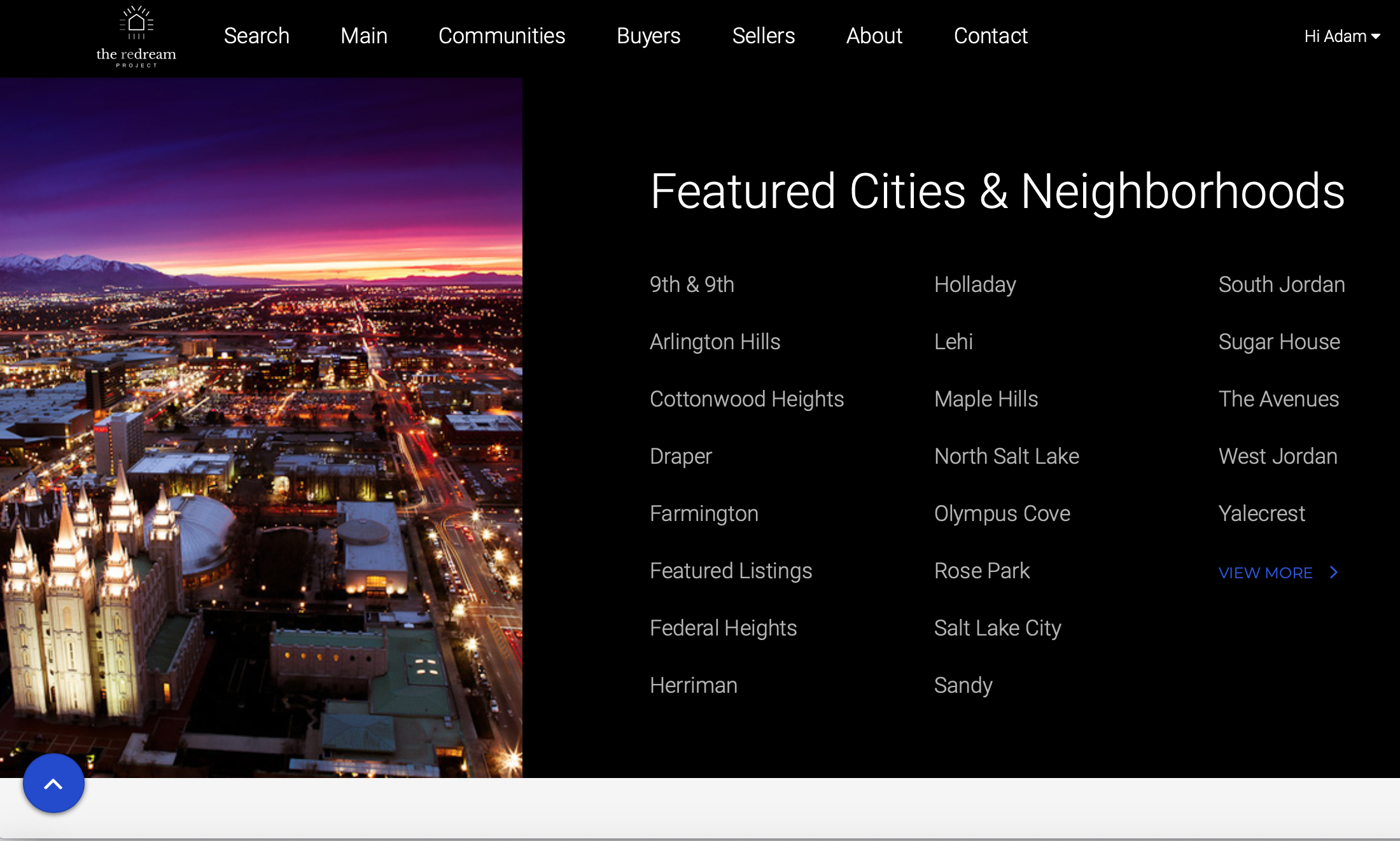Open the Olympus Cove link
This screenshot has height=841, width=1400.
point(1002,513)
